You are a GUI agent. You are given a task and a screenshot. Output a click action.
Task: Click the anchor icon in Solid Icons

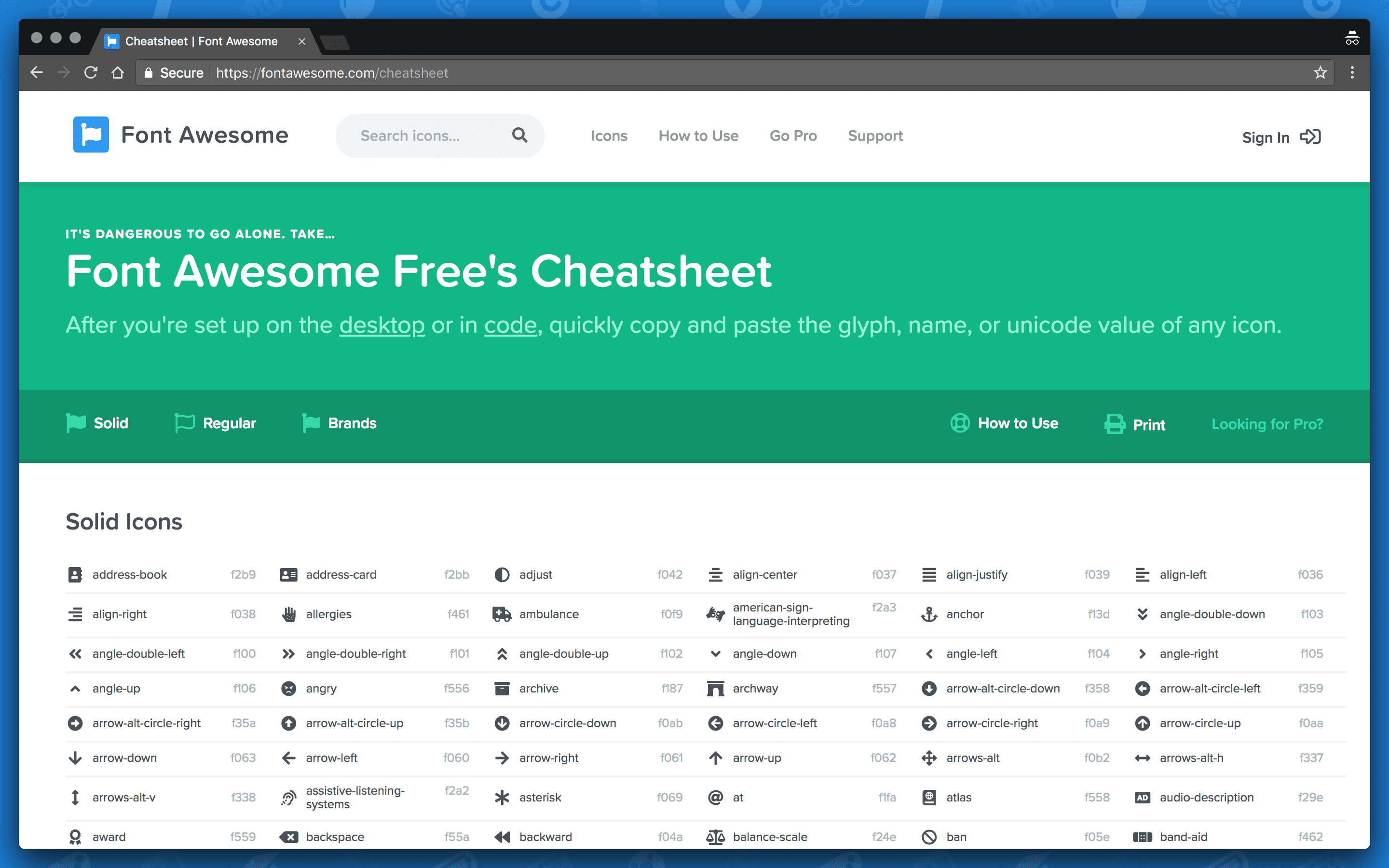[929, 614]
